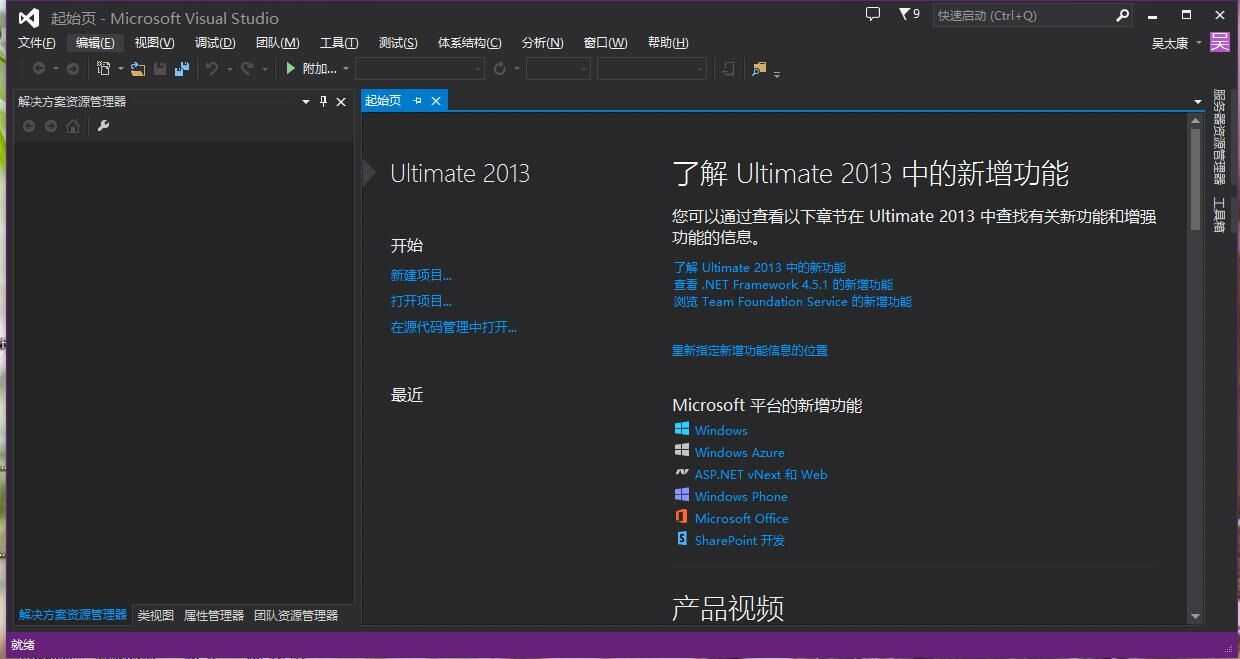Switch to the 类视图 tab
Viewport: 1240px width, 659px height.
[156, 615]
